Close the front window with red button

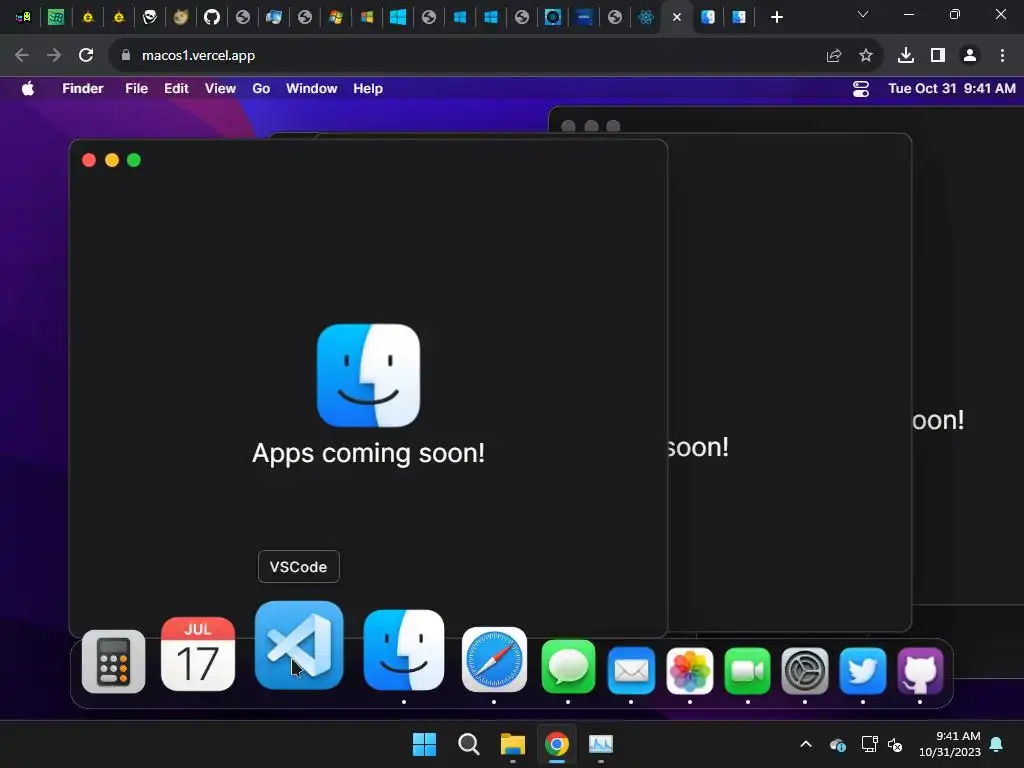89,160
